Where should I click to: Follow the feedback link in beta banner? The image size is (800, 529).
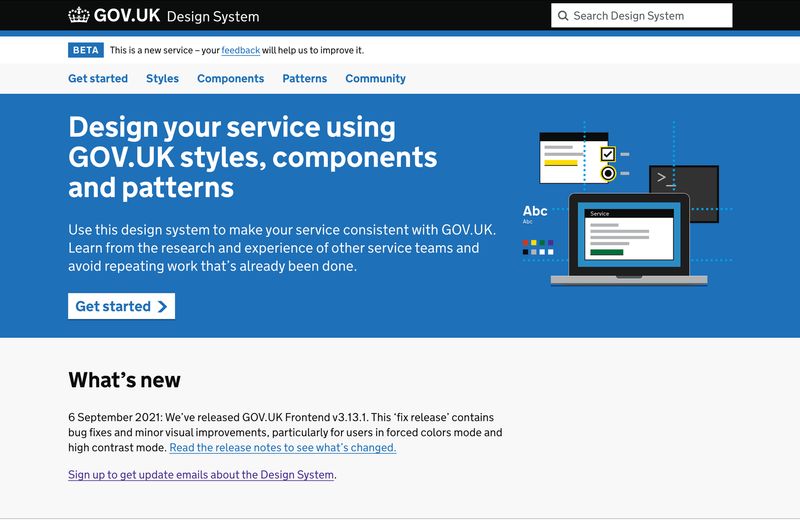pos(240,50)
